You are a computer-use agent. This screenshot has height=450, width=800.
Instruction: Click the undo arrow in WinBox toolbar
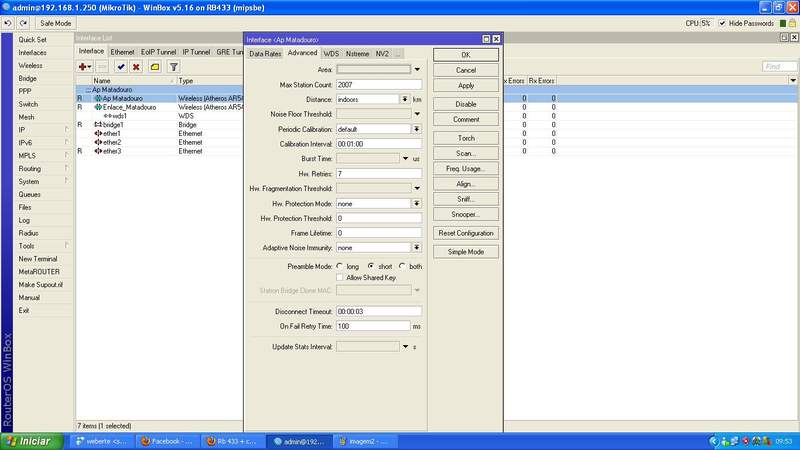point(8,23)
